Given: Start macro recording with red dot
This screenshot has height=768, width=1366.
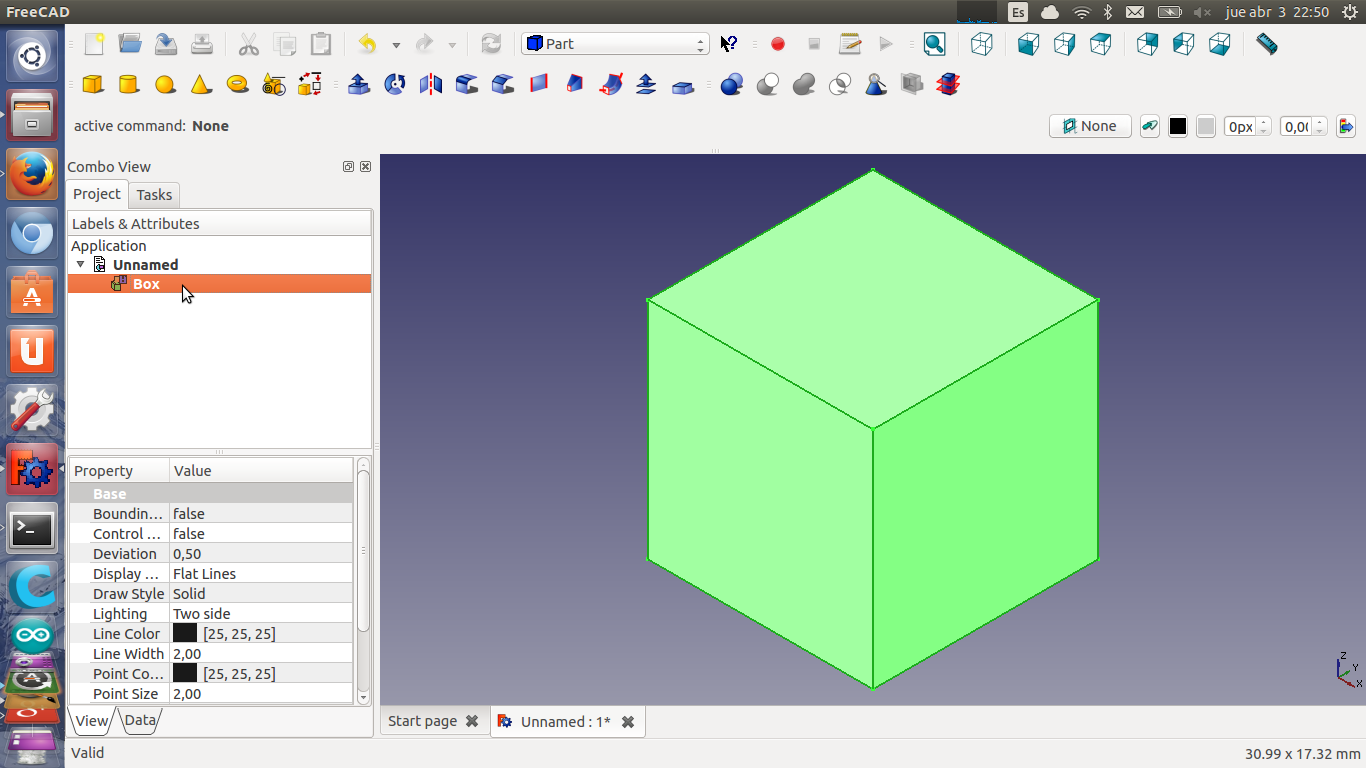Looking at the screenshot, I should pyautogui.click(x=778, y=44).
